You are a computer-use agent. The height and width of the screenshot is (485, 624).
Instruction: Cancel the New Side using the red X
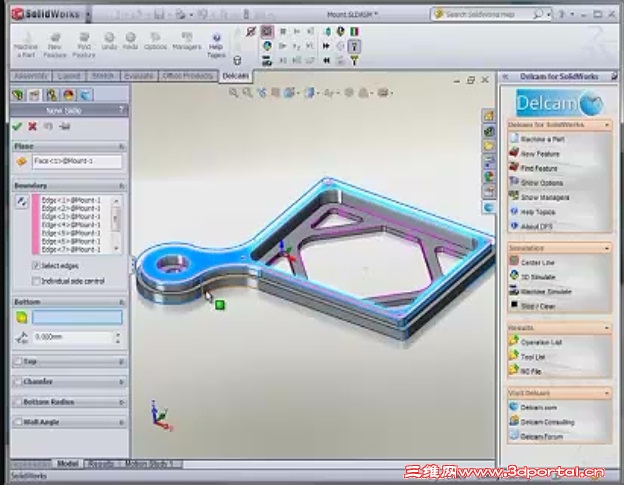point(32,127)
